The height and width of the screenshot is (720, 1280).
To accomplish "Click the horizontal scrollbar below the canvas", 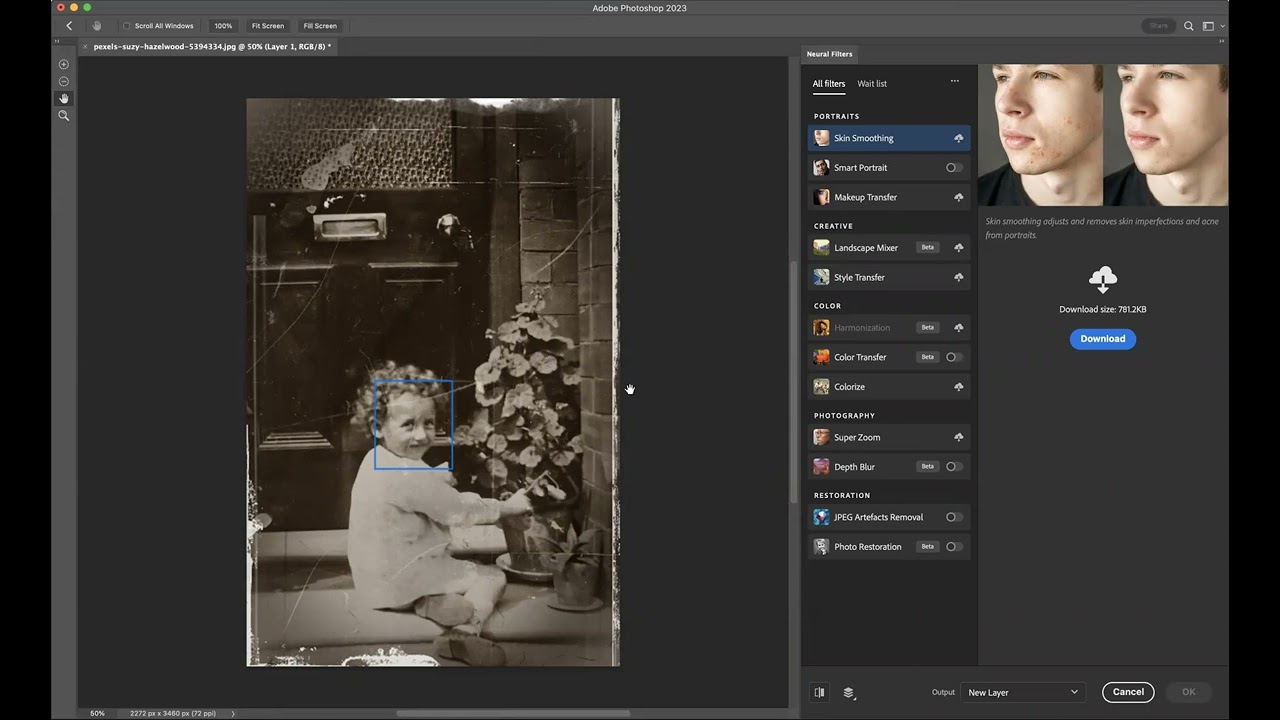I will pos(513,713).
